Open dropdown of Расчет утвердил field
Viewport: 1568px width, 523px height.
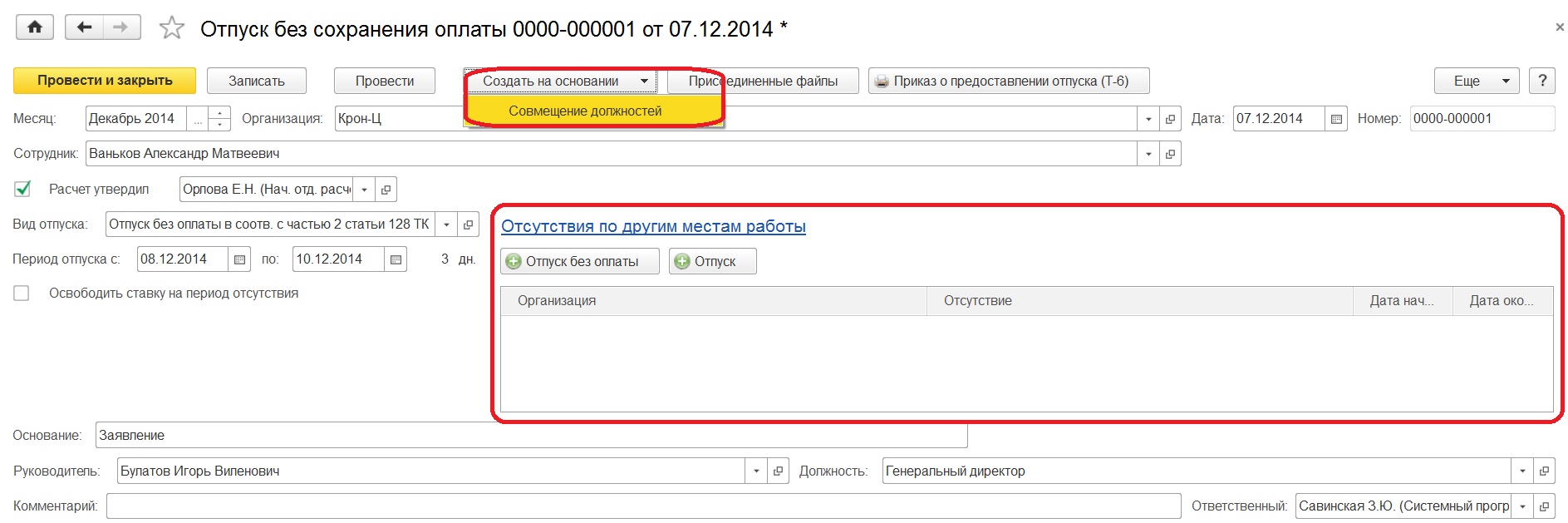(364, 190)
